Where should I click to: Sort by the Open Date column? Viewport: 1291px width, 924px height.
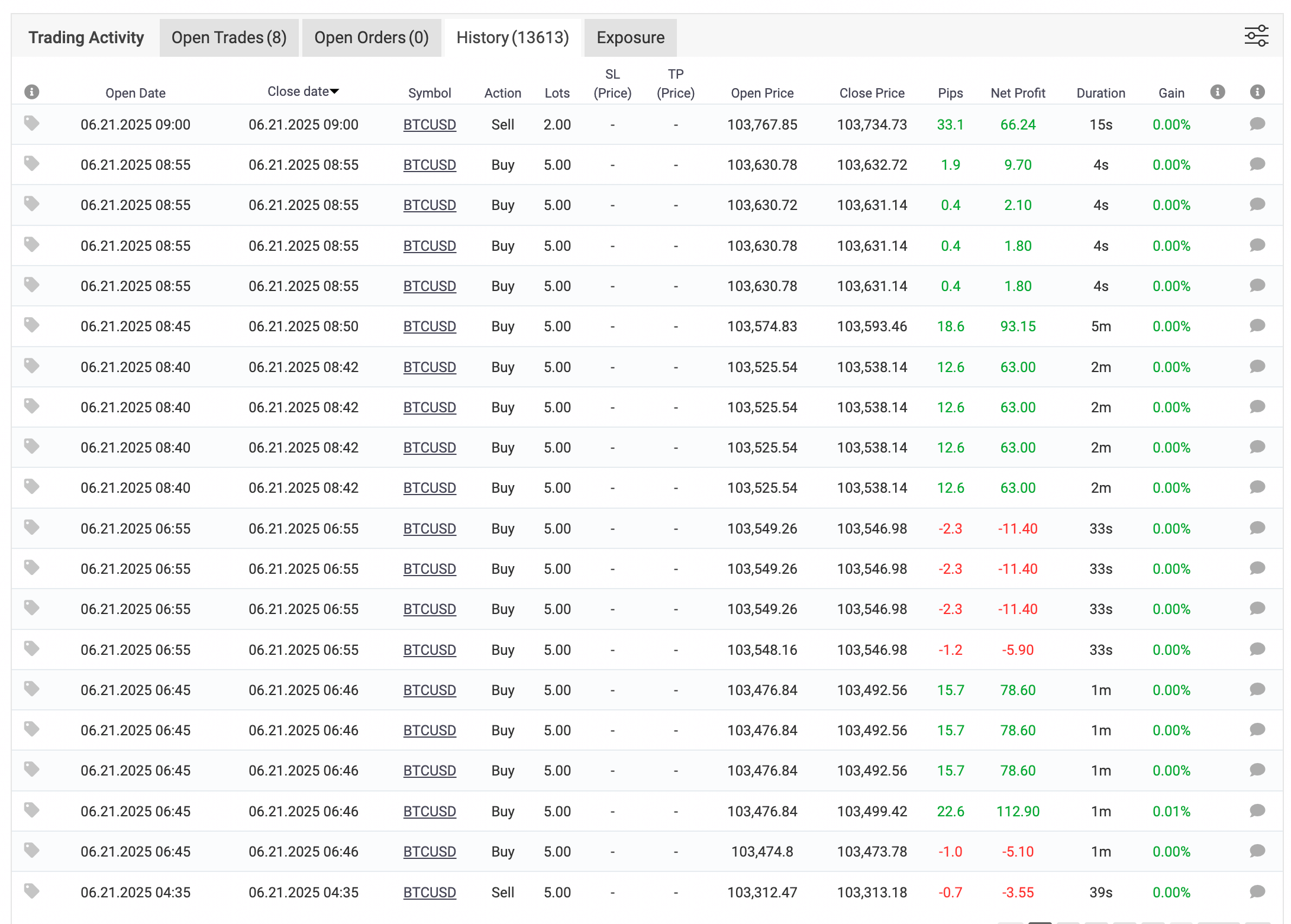[x=135, y=93]
